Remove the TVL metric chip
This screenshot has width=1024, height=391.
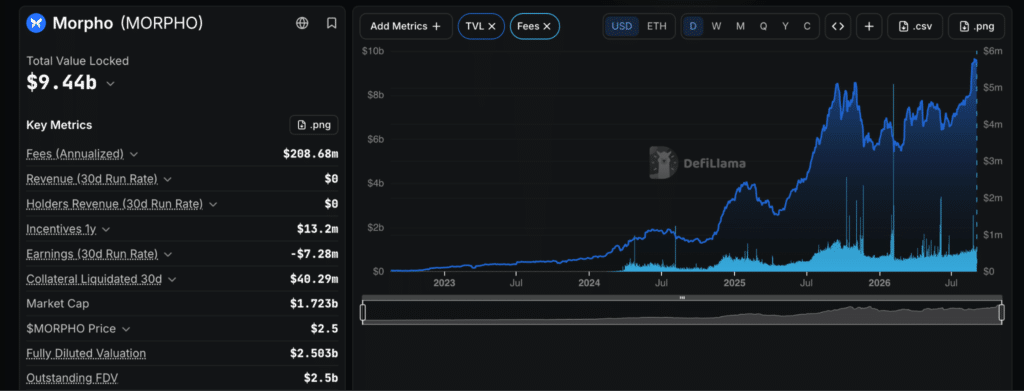coord(492,26)
